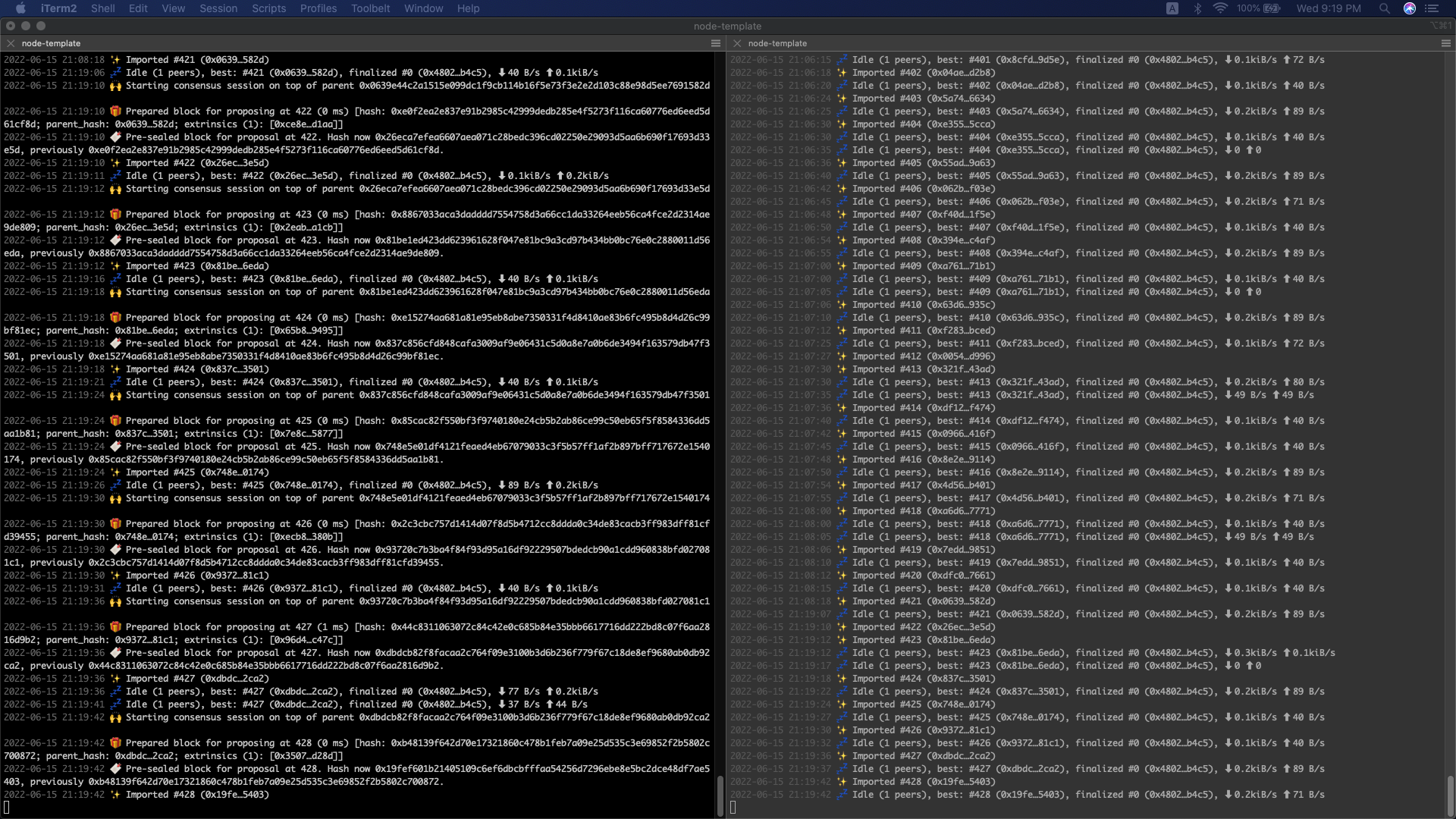Click the Siri icon in the menu bar
1456x819 pixels.
pos(1409,8)
